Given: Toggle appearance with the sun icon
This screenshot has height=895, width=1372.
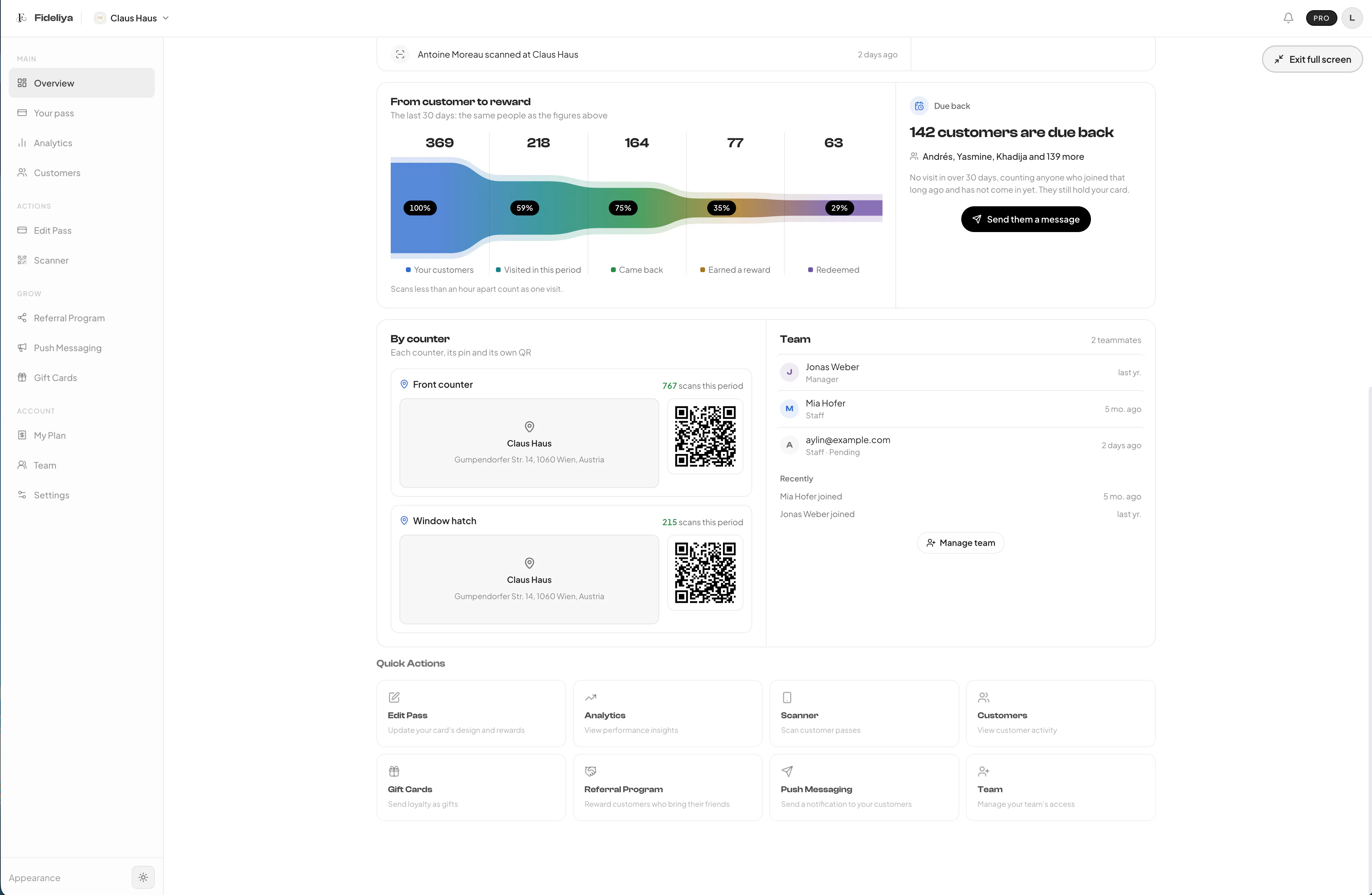Looking at the screenshot, I should pos(143,877).
